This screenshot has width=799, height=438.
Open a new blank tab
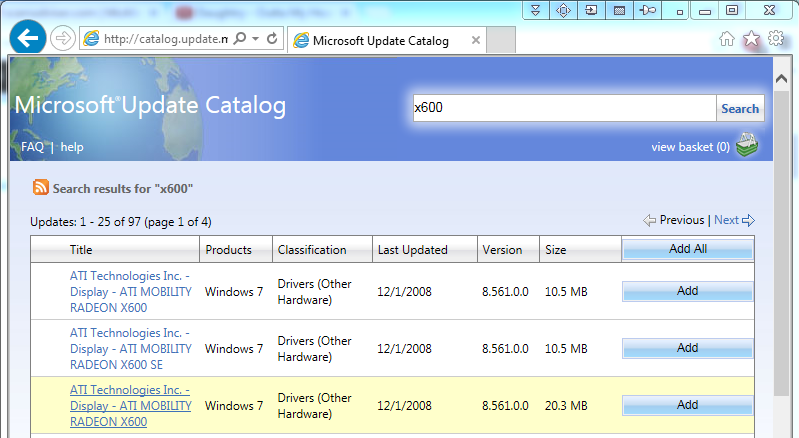(500, 40)
